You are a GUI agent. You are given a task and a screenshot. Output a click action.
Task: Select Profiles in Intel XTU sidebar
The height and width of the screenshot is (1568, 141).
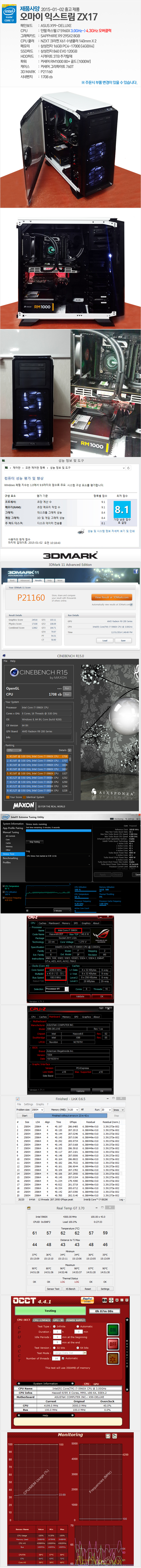6,863
